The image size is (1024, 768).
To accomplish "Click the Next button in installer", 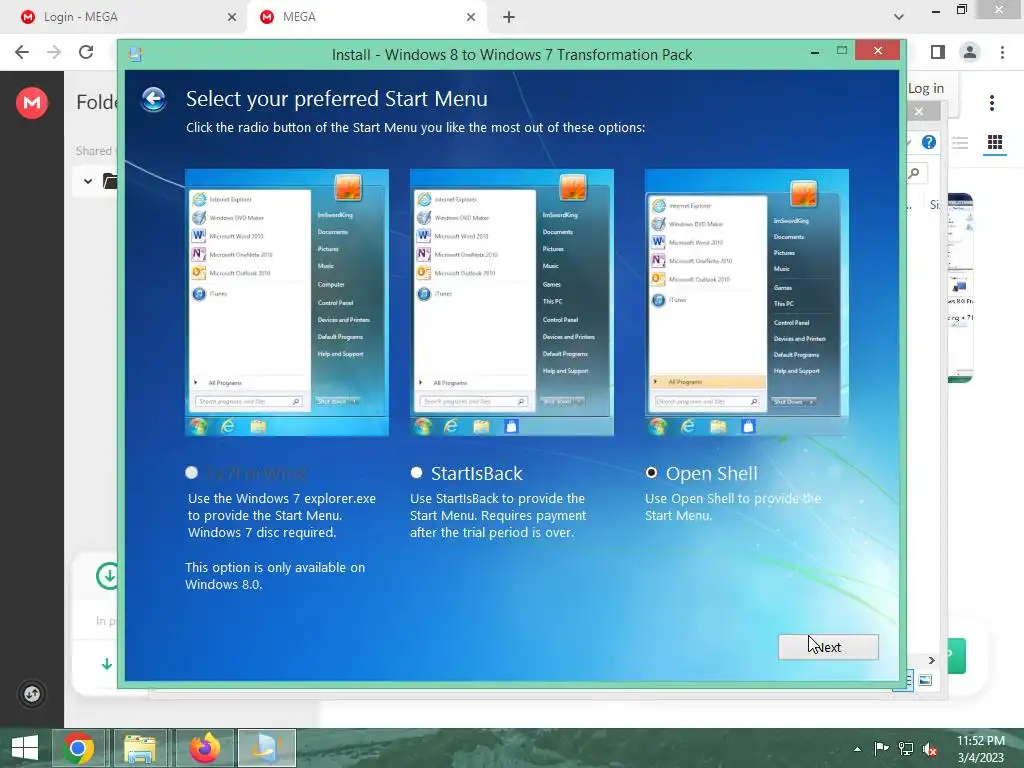I will point(828,647).
